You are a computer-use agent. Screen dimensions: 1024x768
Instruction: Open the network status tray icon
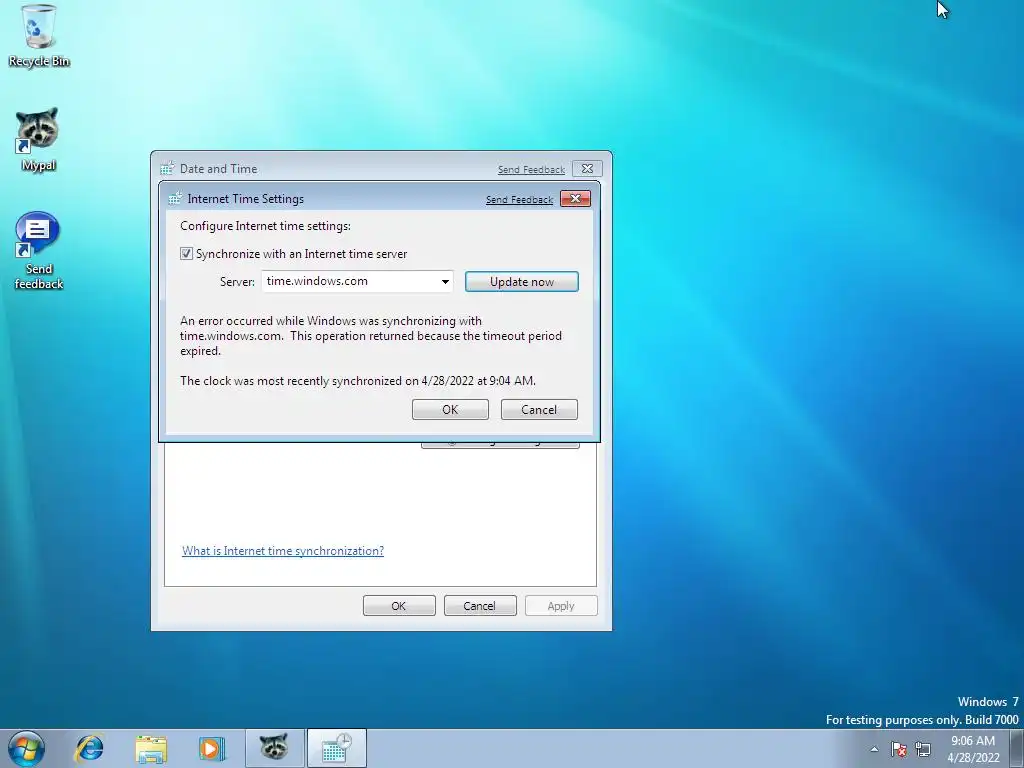pos(923,749)
